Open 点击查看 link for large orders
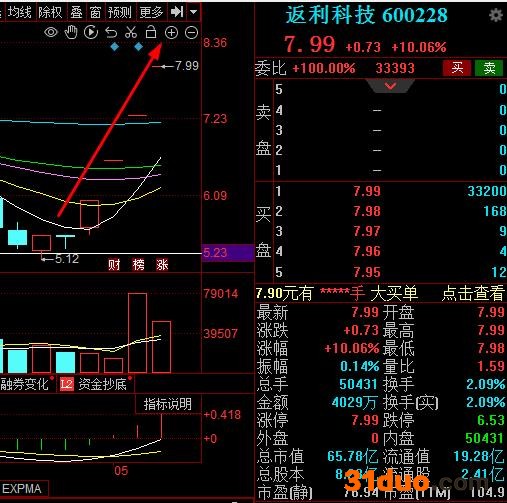 coord(473,294)
